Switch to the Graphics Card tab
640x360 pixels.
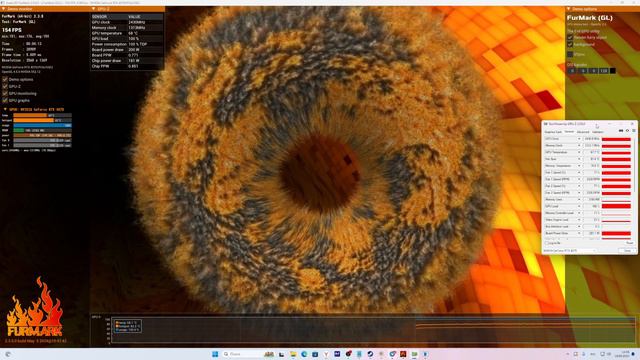tap(553, 132)
